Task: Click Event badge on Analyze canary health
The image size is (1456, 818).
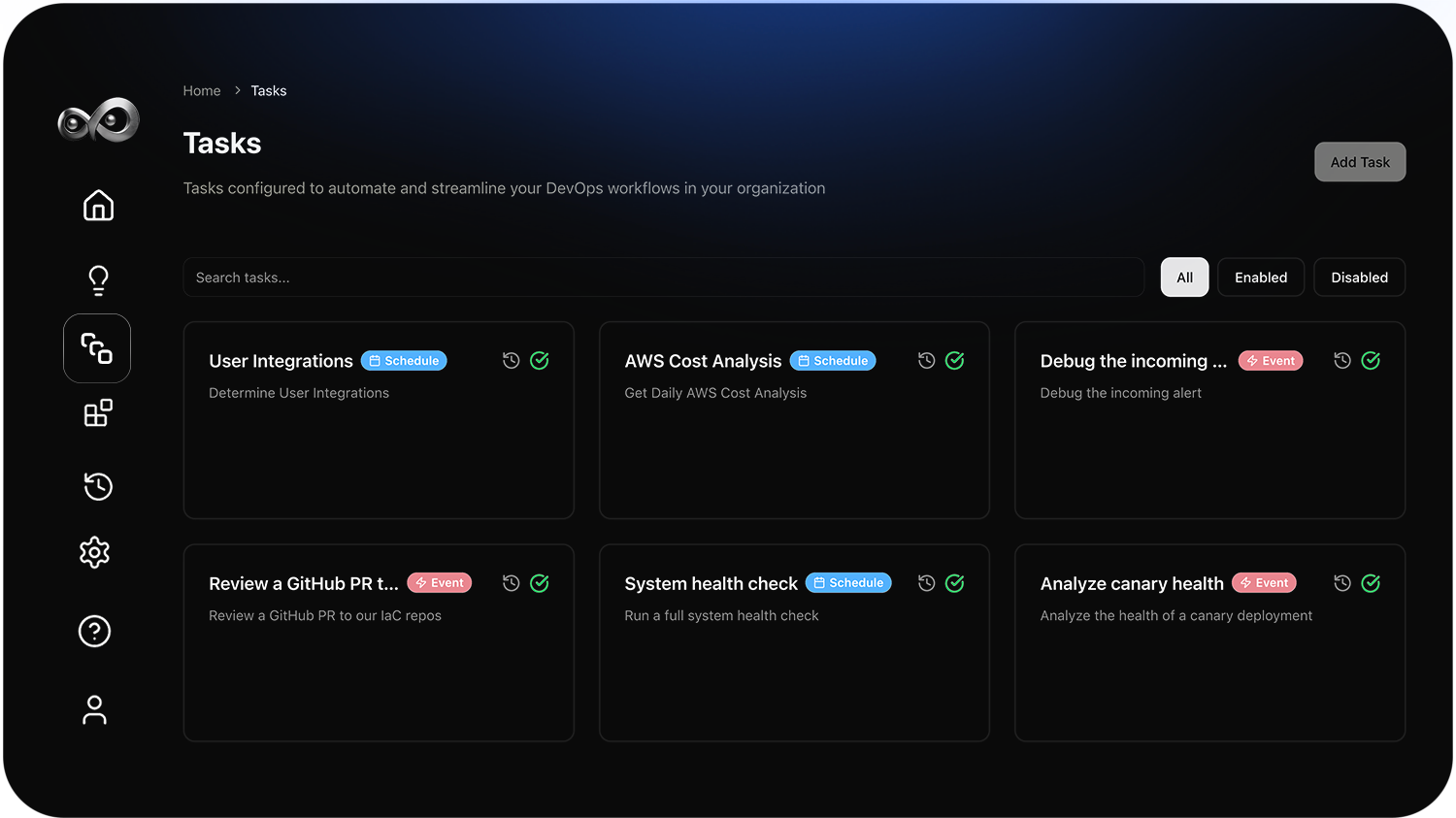Action: [1265, 583]
